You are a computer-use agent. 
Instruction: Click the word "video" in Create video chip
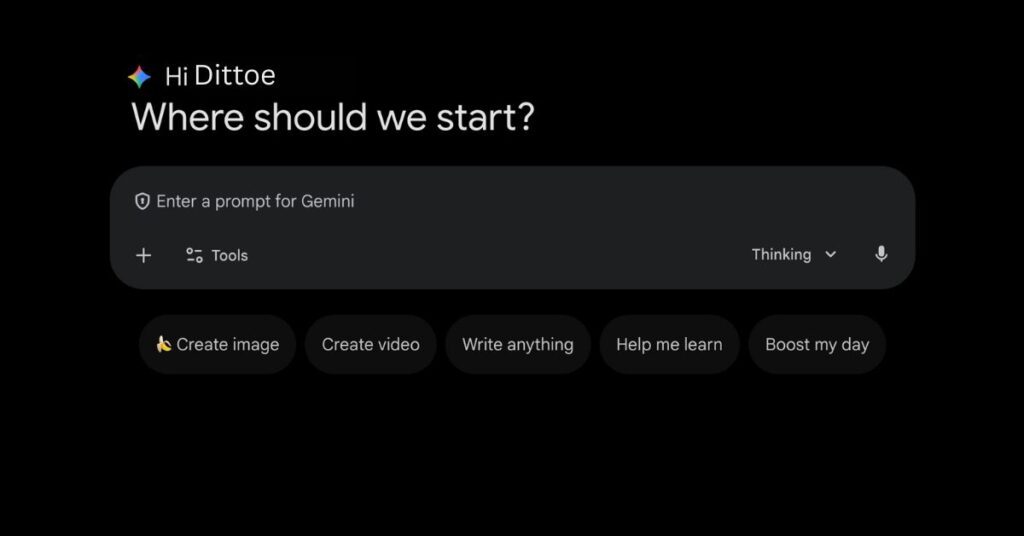[398, 344]
